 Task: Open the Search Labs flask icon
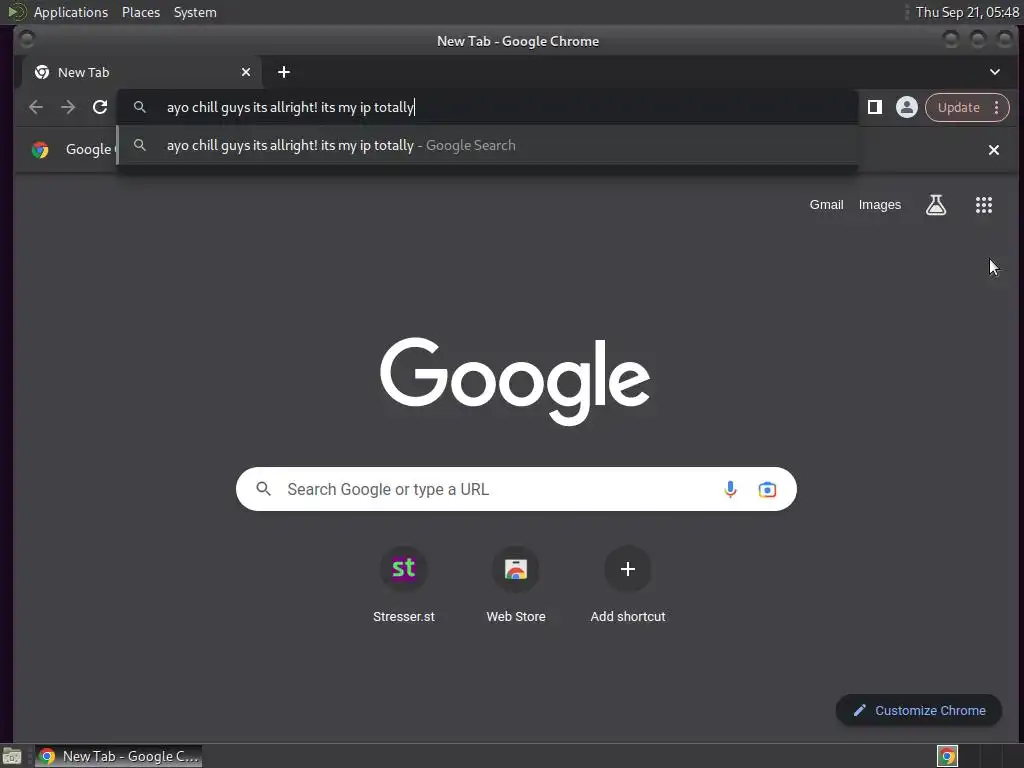click(935, 205)
